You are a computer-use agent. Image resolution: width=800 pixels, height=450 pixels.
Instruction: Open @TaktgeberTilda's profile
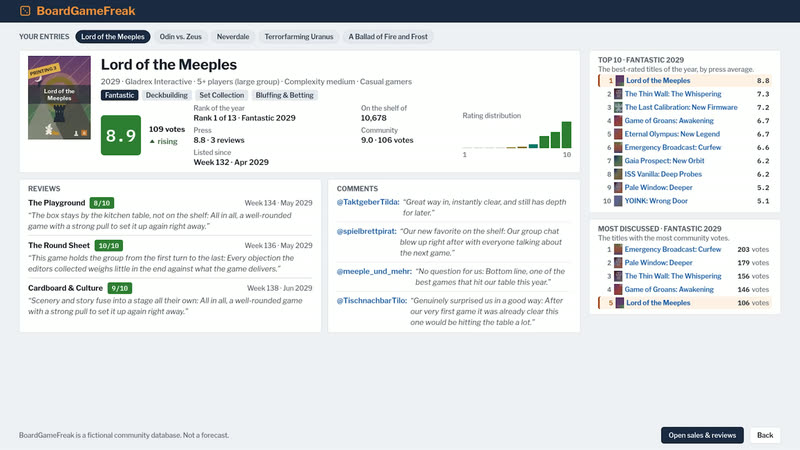click(x=368, y=202)
